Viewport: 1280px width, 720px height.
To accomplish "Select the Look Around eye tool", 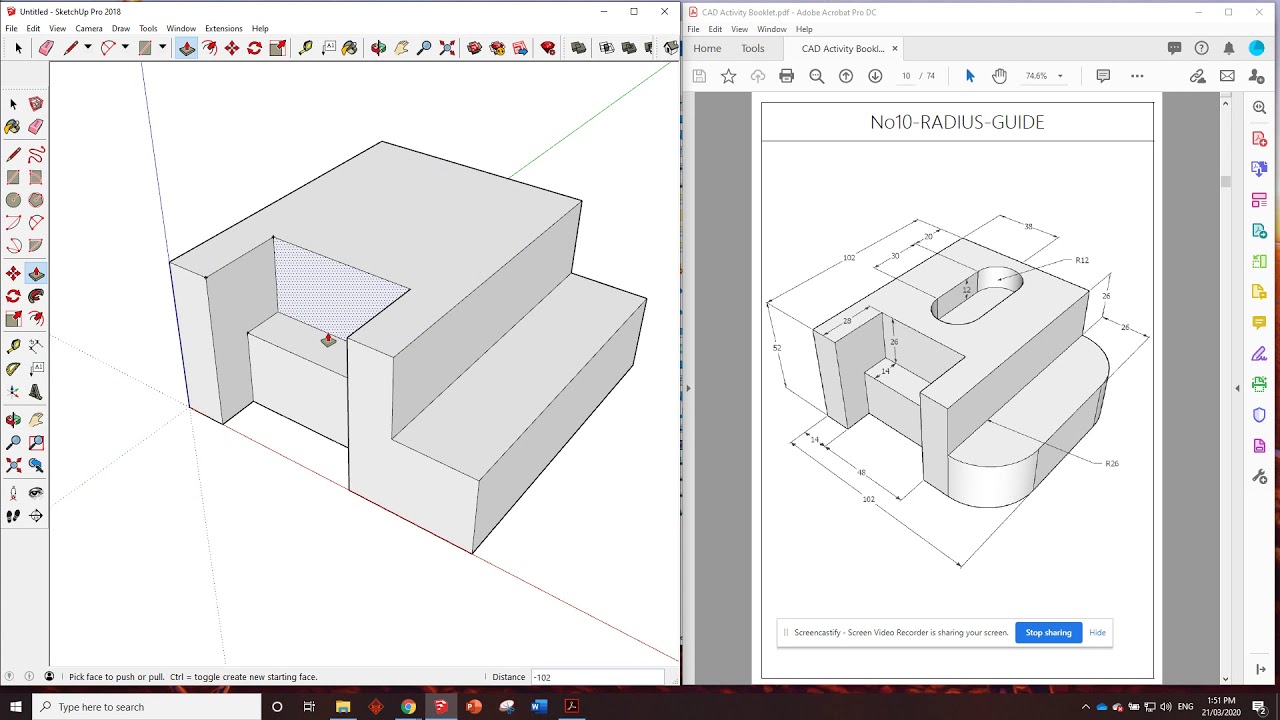I will click(x=36, y=493).
